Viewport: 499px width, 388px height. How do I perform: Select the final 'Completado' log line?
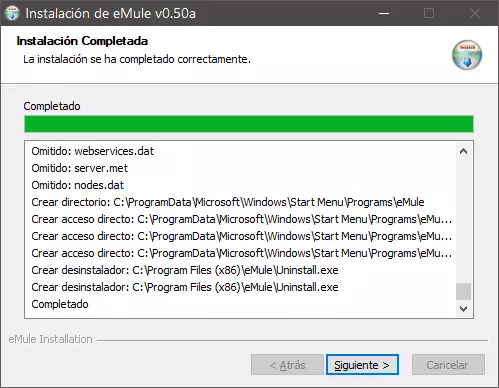click(60, 304)
